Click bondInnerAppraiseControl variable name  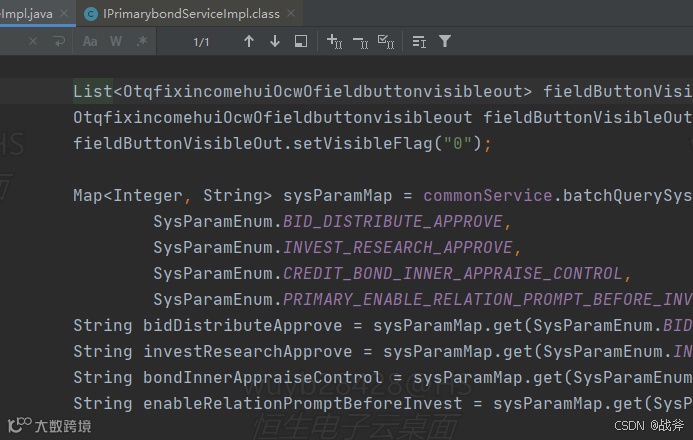click(x=263, y=378)
